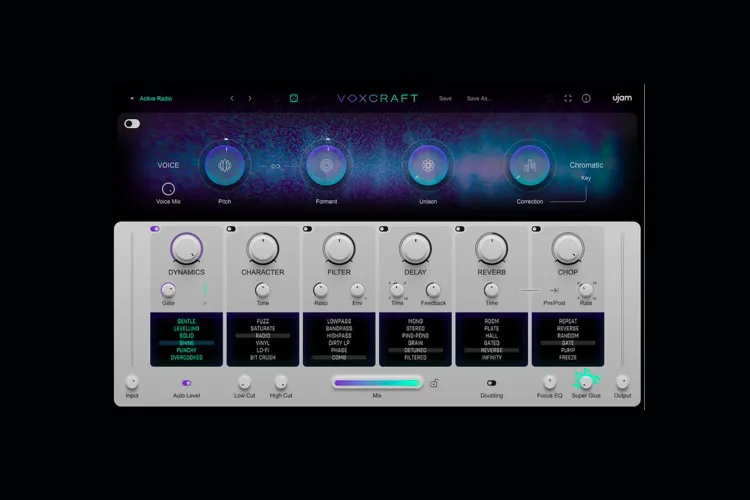750x500 pixels.
Task: Click the Voice Mix knob
Action: pos(168,189)
